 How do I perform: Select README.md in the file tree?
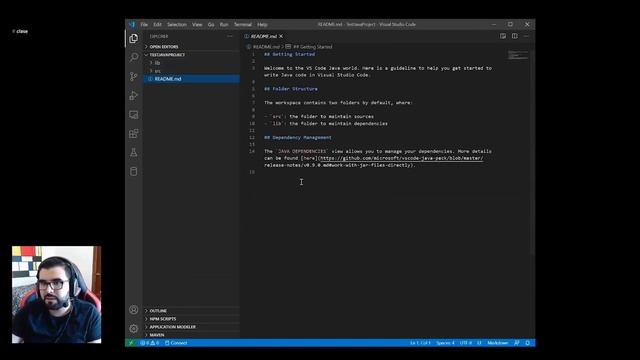(x=192, y=79)
